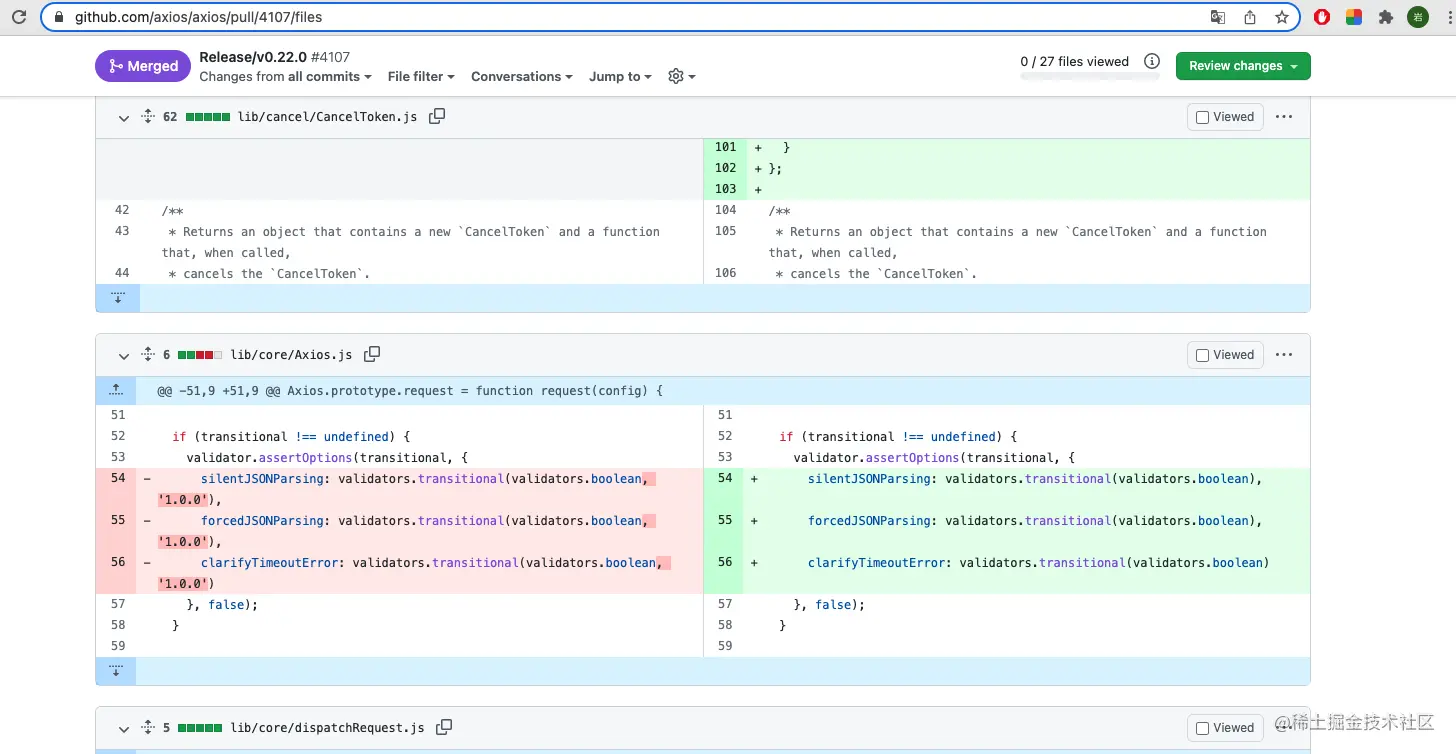Open the Jump to menu
The height and width of the screenshot is (754, 1456).
pos(620,76)
